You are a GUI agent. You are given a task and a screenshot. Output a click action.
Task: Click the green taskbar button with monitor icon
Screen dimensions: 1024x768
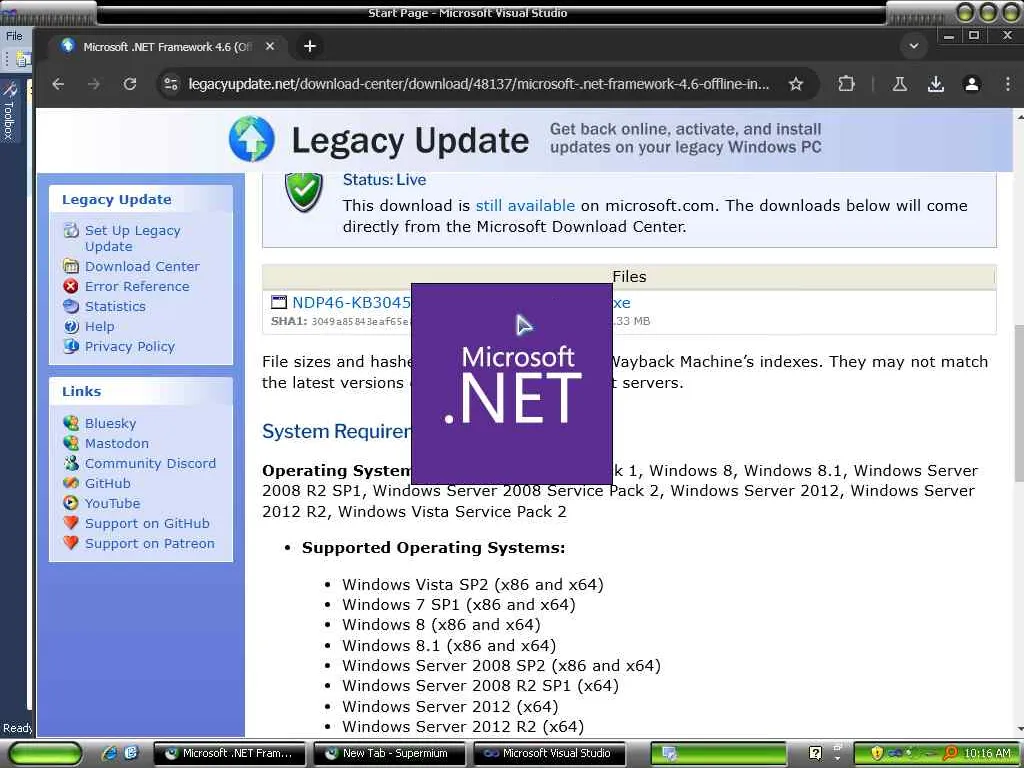click(718, 754)
